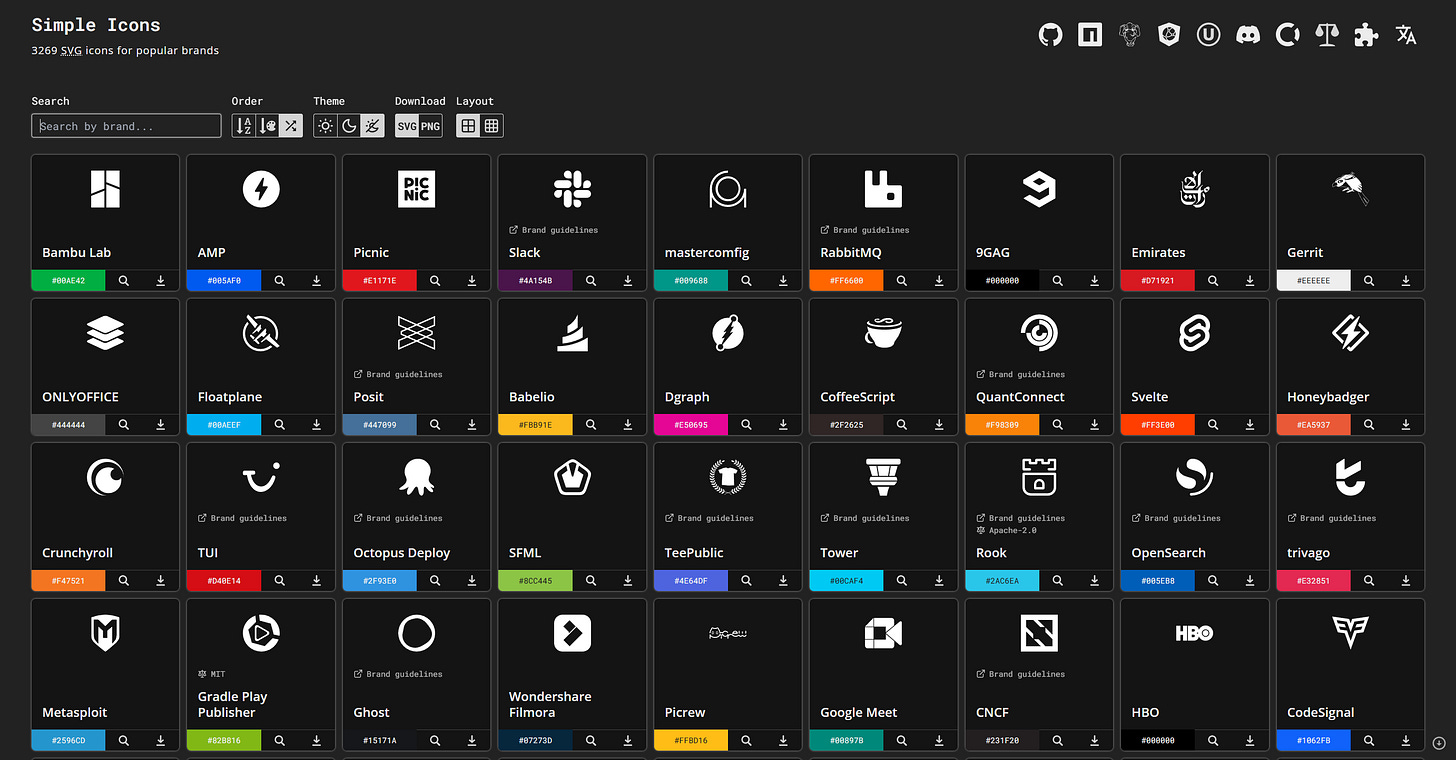Open the jsDelivr CDN icon link
Viewport: 1456px width, 760px height.
pos(1169,35)
